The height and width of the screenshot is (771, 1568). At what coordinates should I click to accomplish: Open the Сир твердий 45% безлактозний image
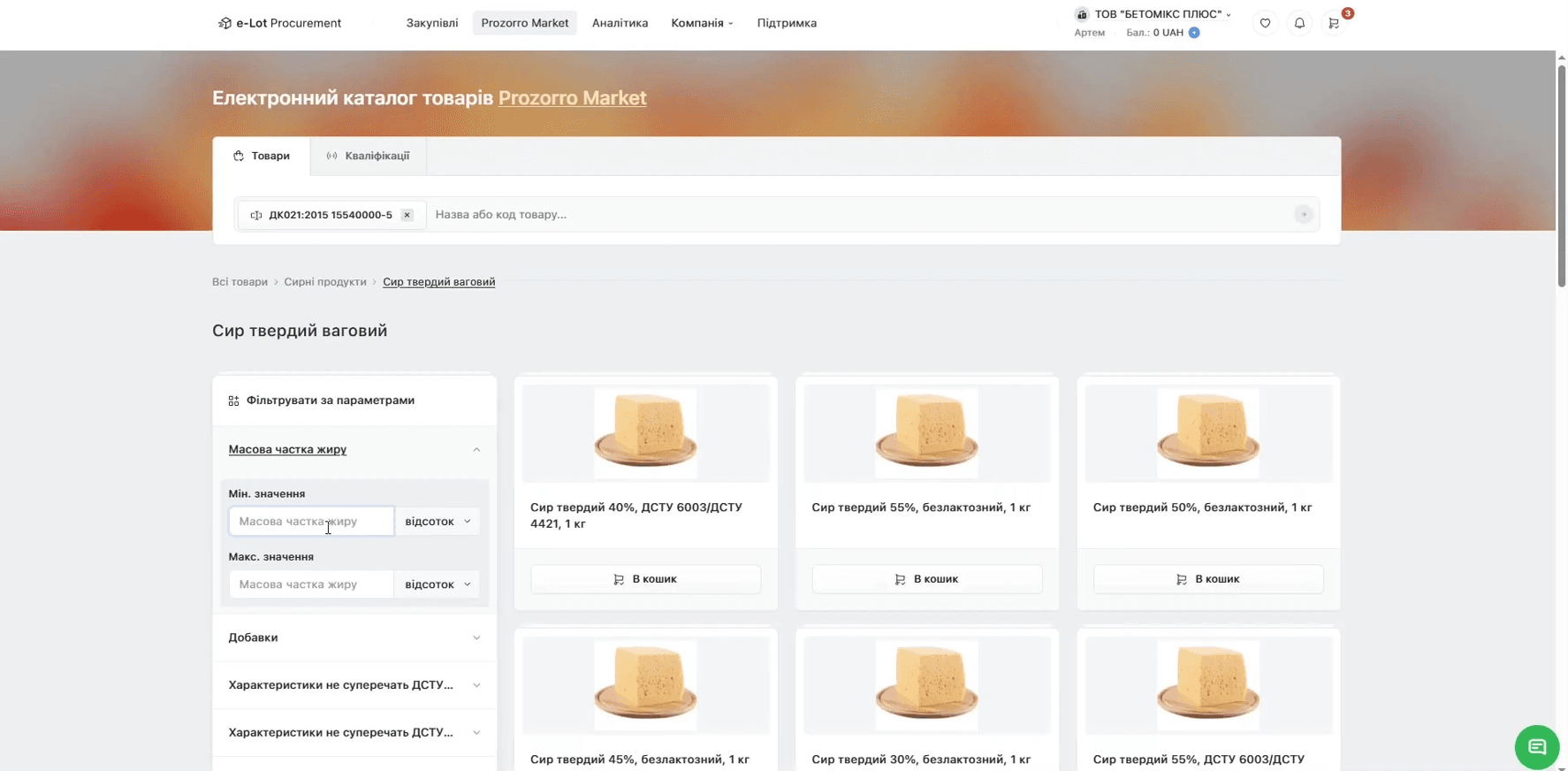(646, 685)
